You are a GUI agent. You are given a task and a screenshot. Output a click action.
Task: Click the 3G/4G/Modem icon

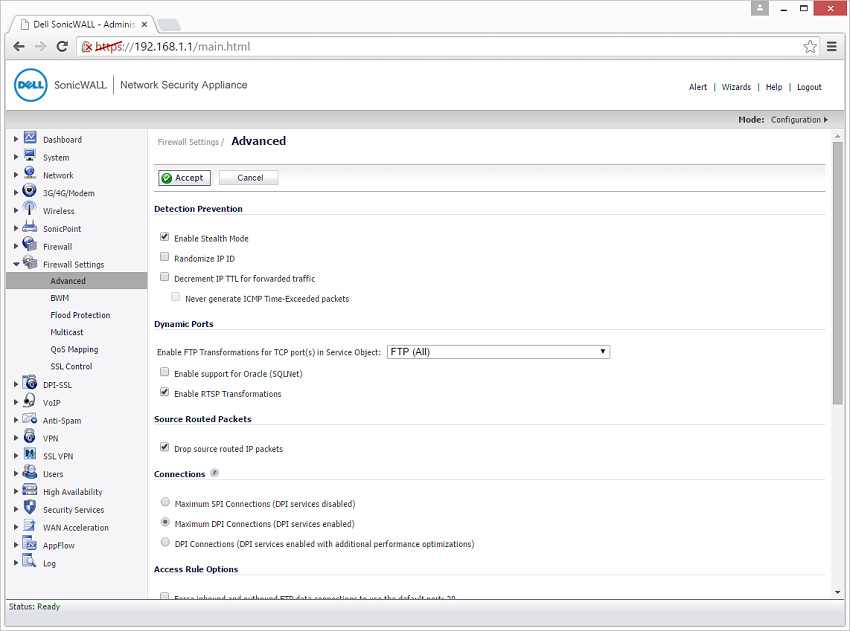coord(30,191)
